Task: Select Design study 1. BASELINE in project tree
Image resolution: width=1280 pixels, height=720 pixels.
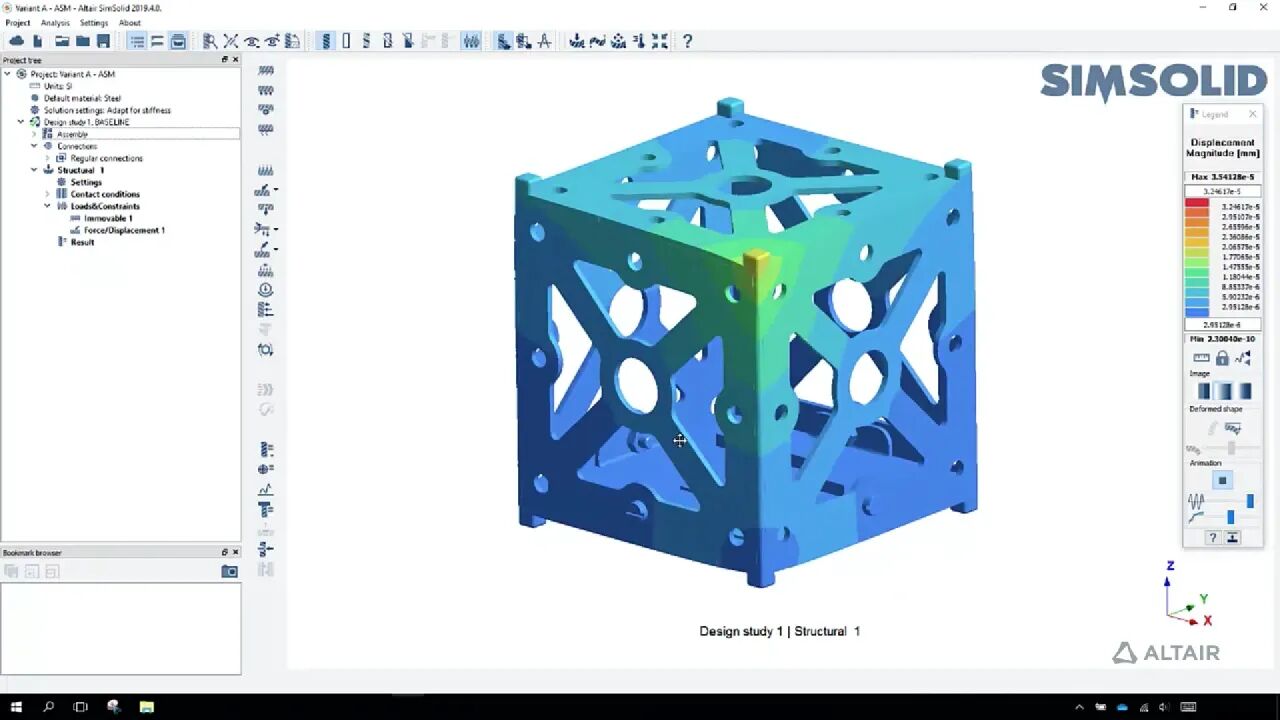Action: [88, 122]
